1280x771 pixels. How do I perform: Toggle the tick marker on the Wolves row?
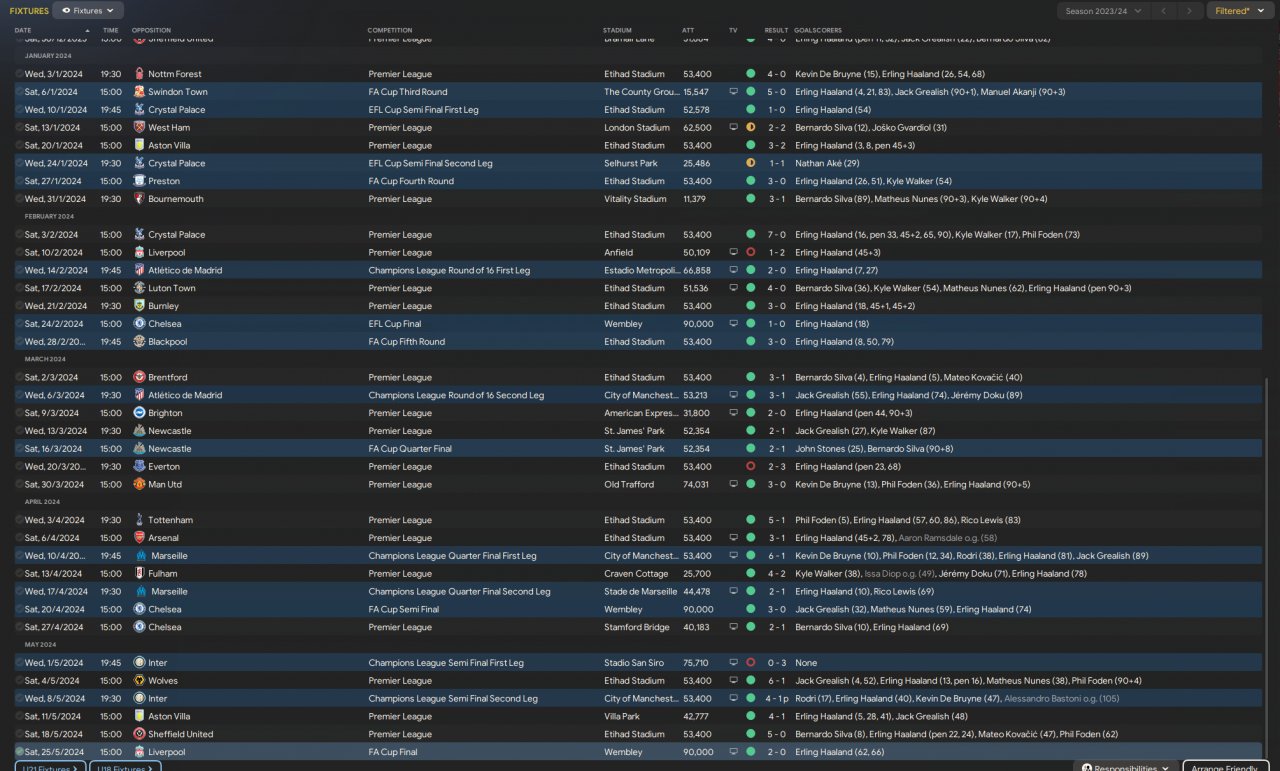[19, 681]
